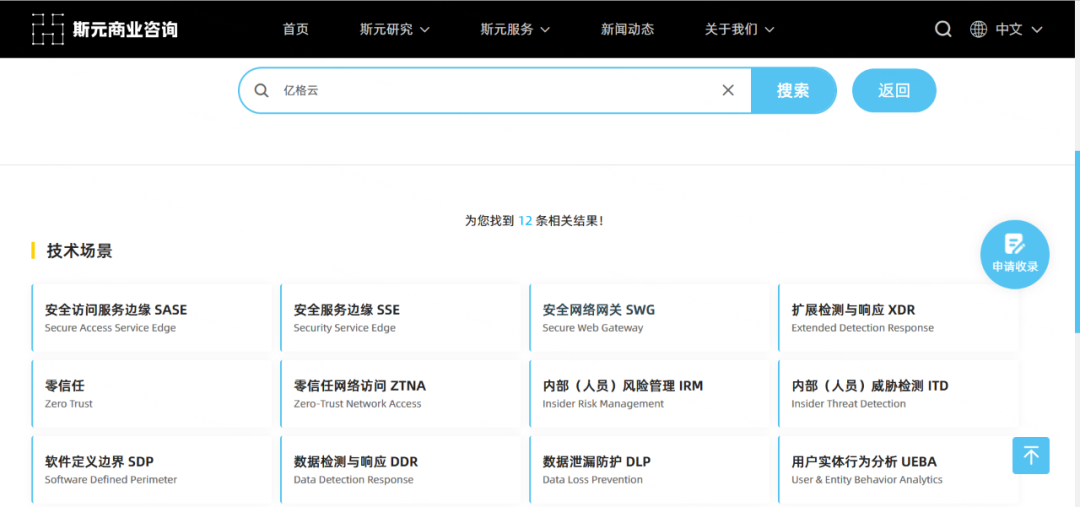
Task: Click the 返回 button
Action: click(894, 90)
